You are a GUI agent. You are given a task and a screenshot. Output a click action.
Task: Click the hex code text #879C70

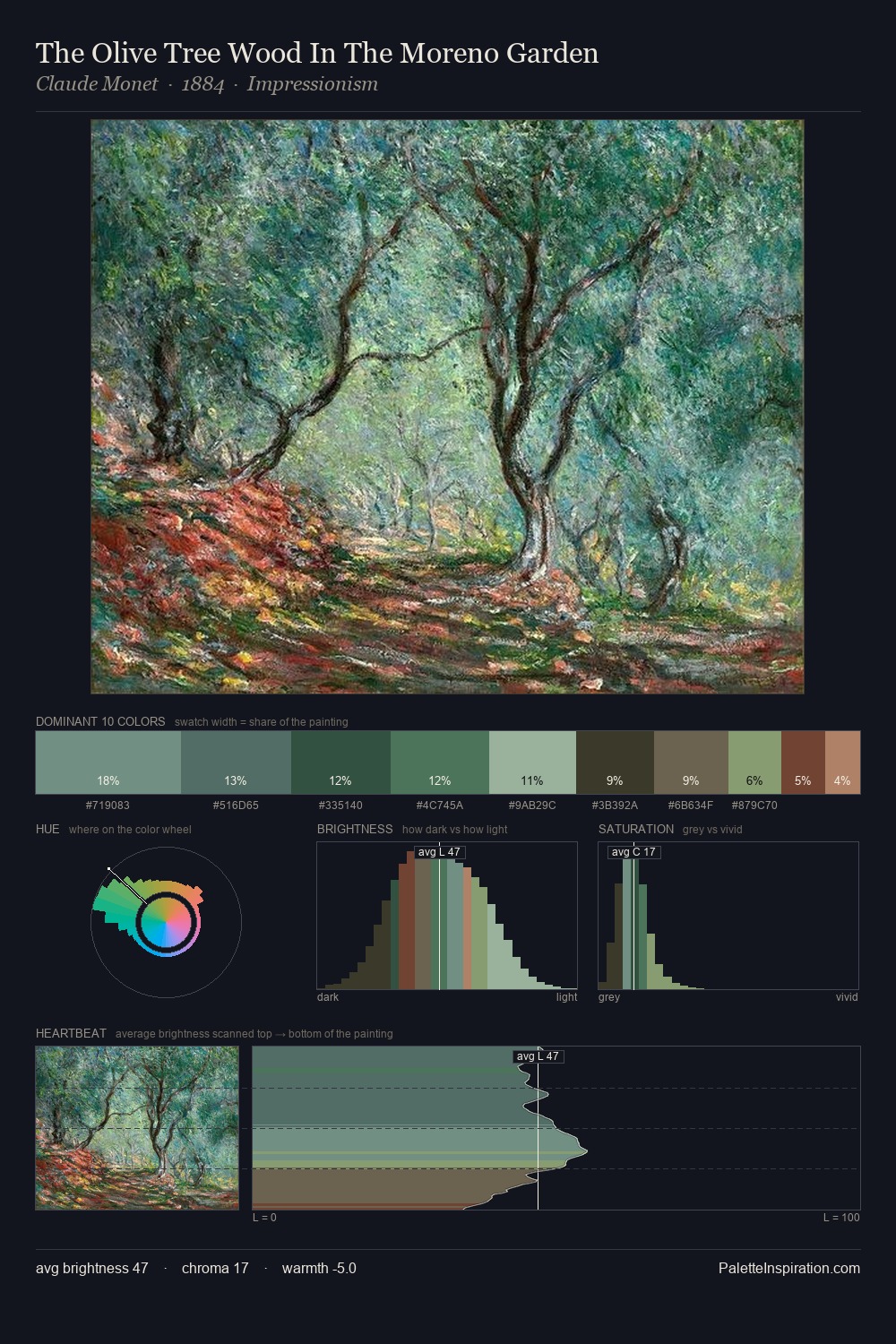point(754,806)
